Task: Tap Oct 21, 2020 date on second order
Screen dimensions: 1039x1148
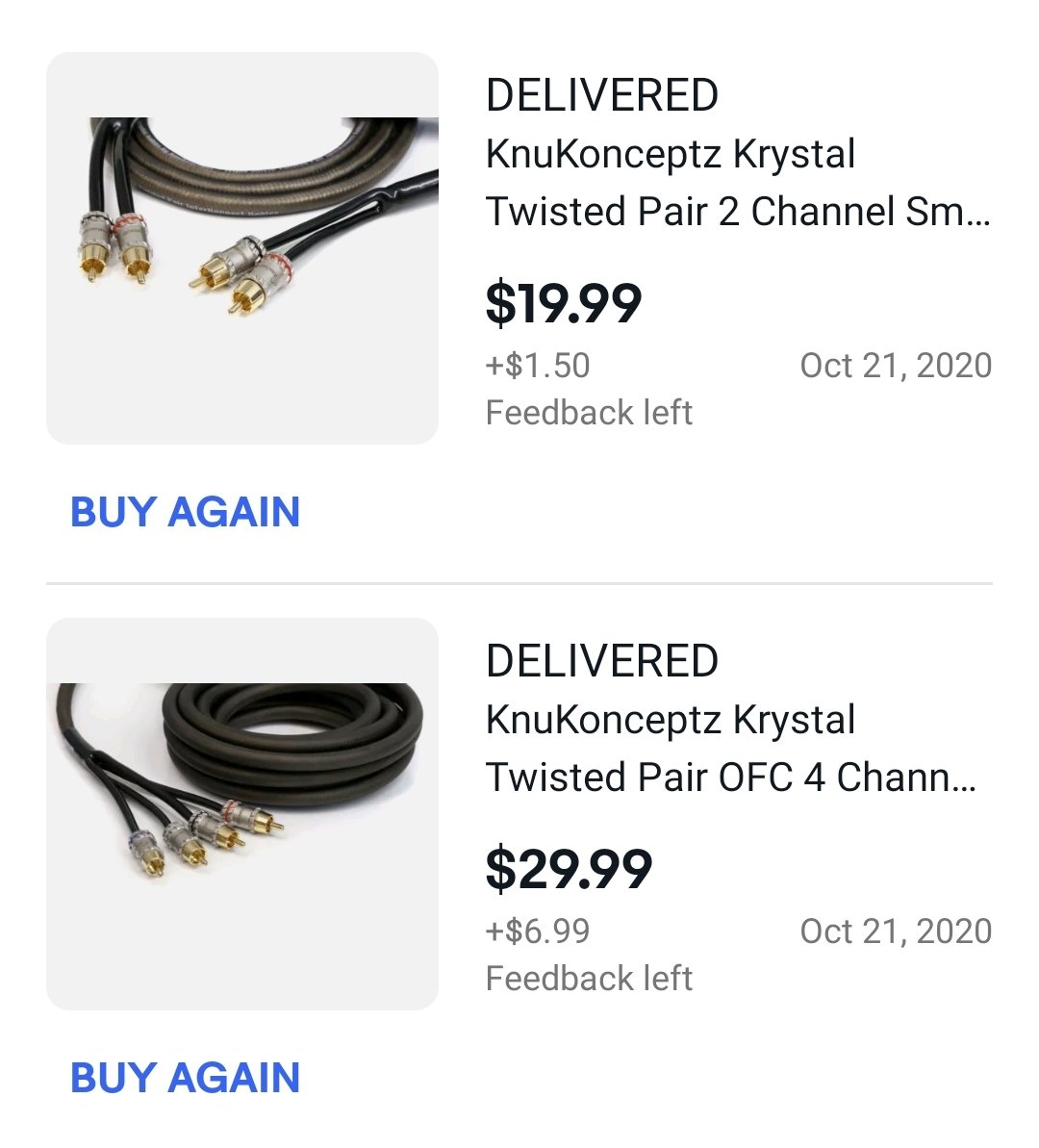Action: (x=896, y=931)
